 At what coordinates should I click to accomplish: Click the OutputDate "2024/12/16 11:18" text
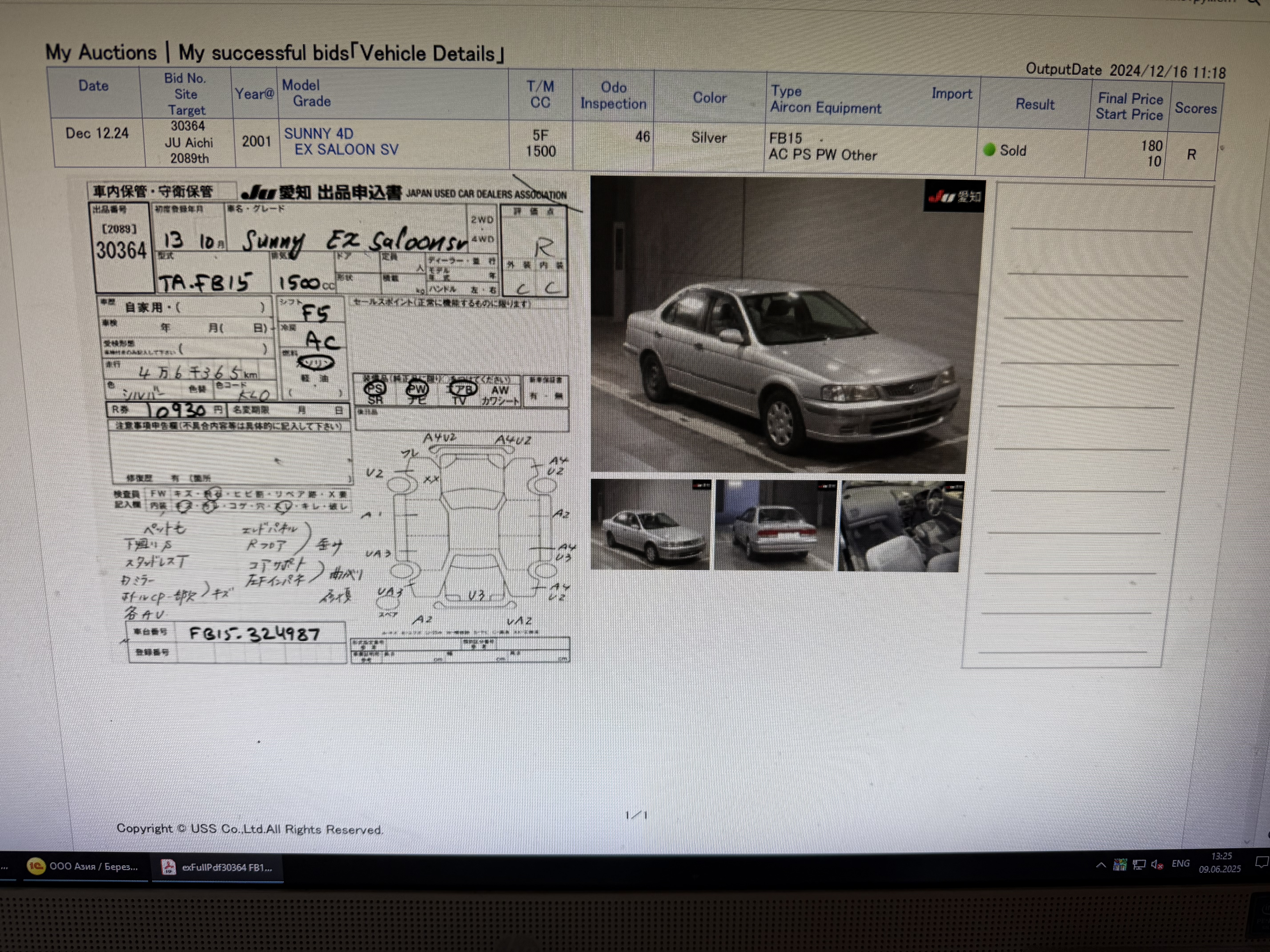point(1167,71)
